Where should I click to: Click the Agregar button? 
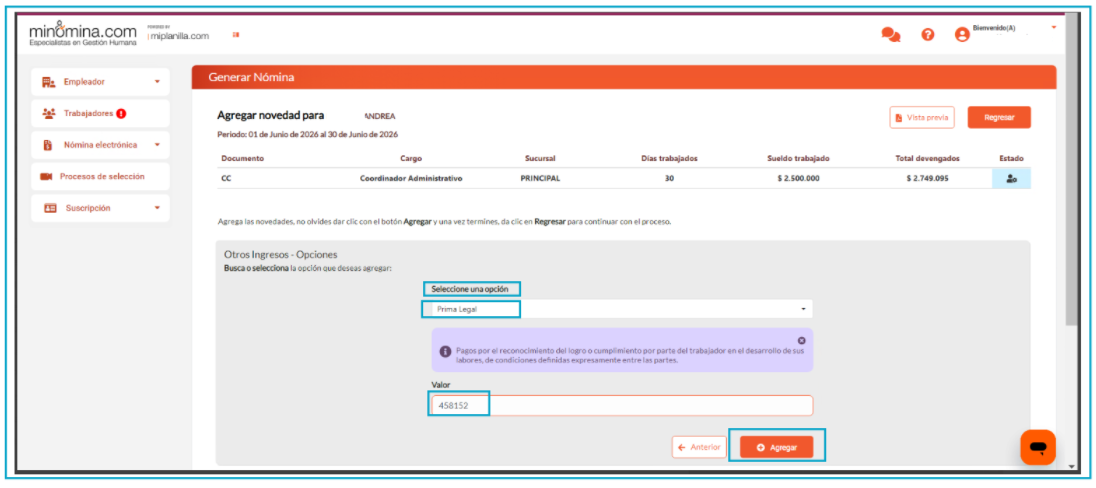coord(777,447)
